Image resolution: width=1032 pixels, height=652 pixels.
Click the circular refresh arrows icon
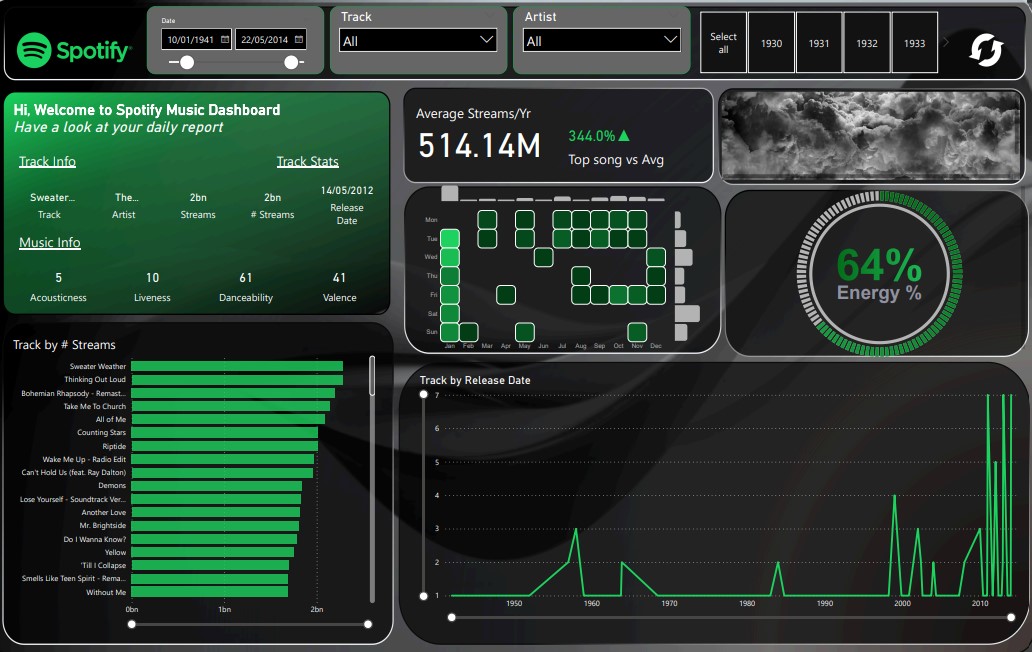pos(986,50)
